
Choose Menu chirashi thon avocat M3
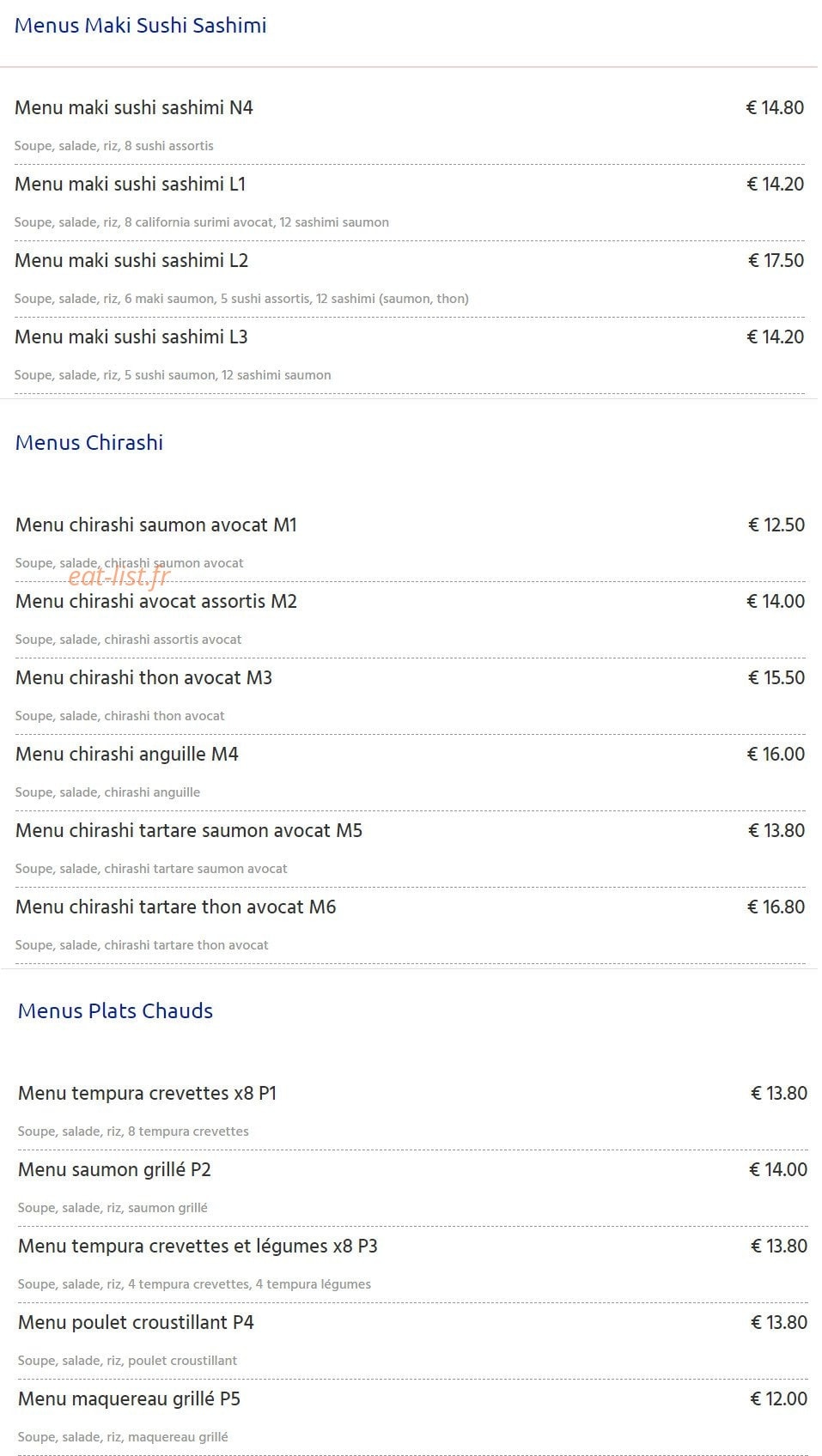pos(143,678)
